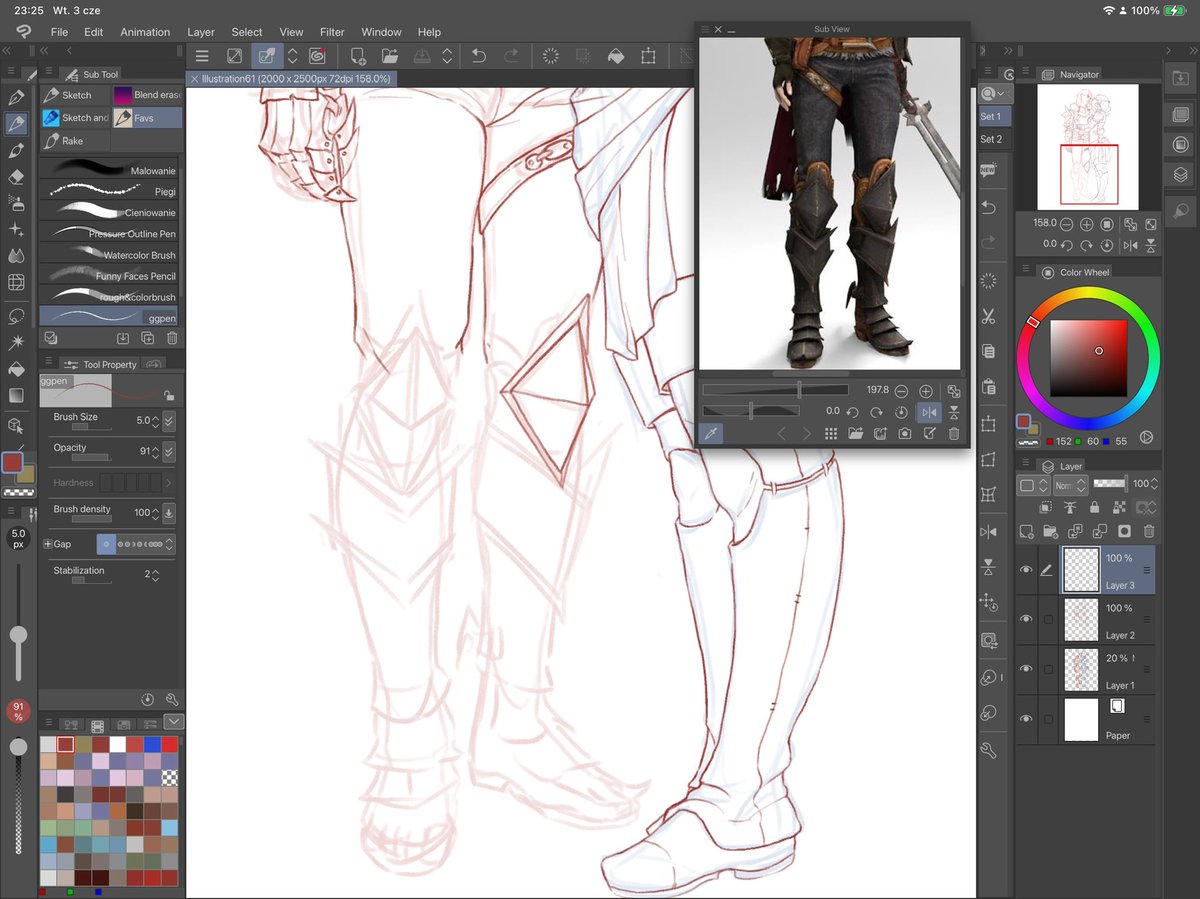Open the Sketch sub tool group

coord(75,95)
